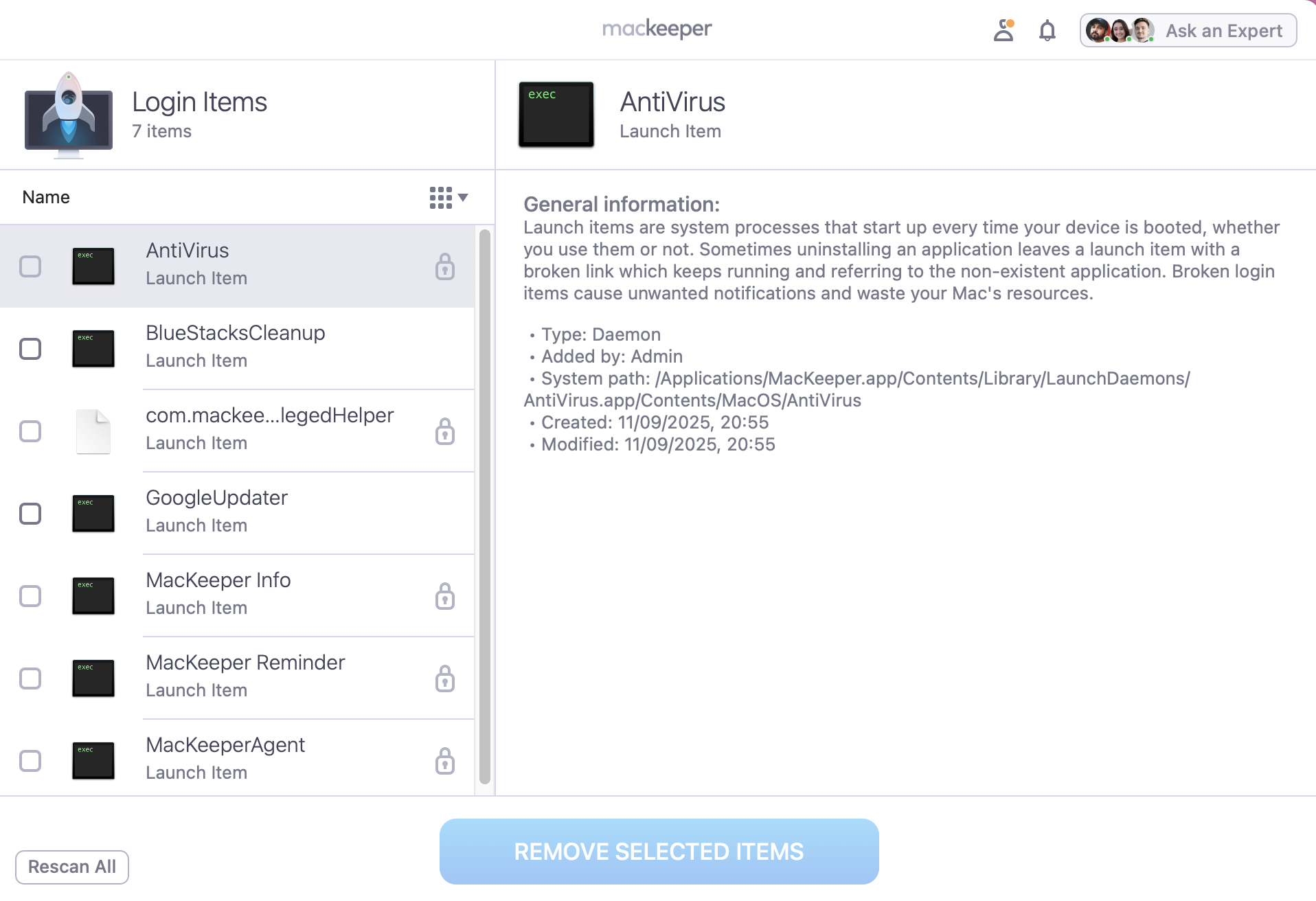
Task: Click Remove Selected Items
Action: (658, 851)
